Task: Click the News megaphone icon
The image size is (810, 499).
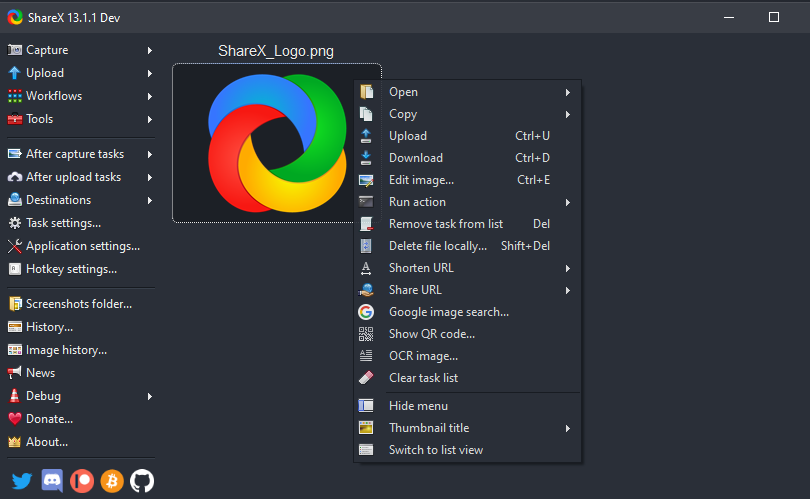Action: (x=14, y=372)
